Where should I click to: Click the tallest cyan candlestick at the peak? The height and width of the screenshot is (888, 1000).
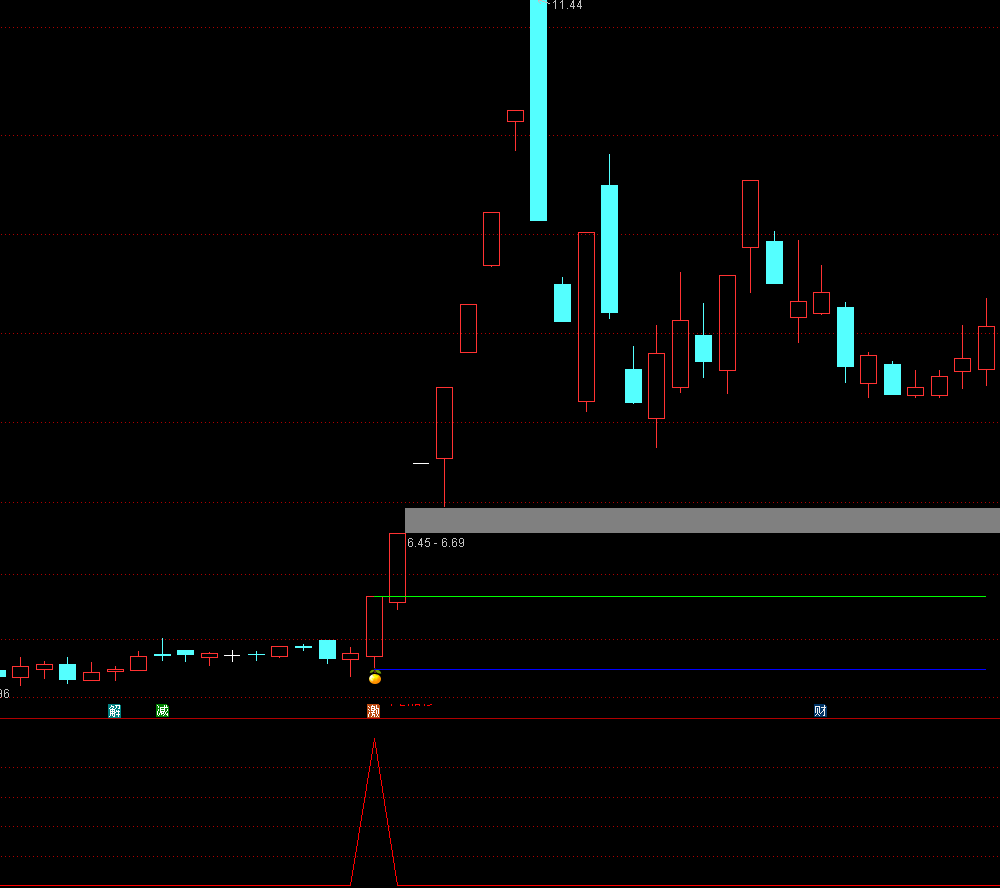click(x=538, y=110)
